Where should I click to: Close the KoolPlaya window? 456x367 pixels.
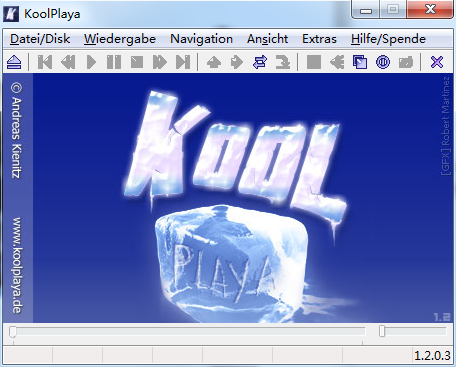point(430,9)
